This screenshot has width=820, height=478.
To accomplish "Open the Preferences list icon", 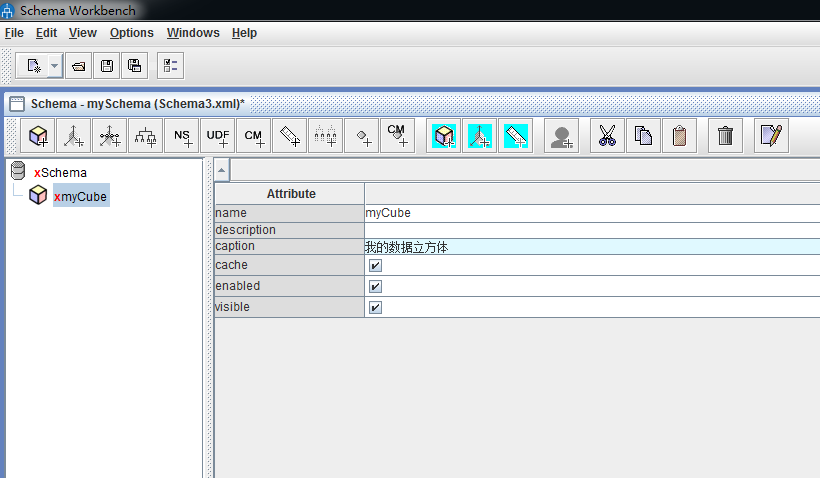I will point(170,66).
